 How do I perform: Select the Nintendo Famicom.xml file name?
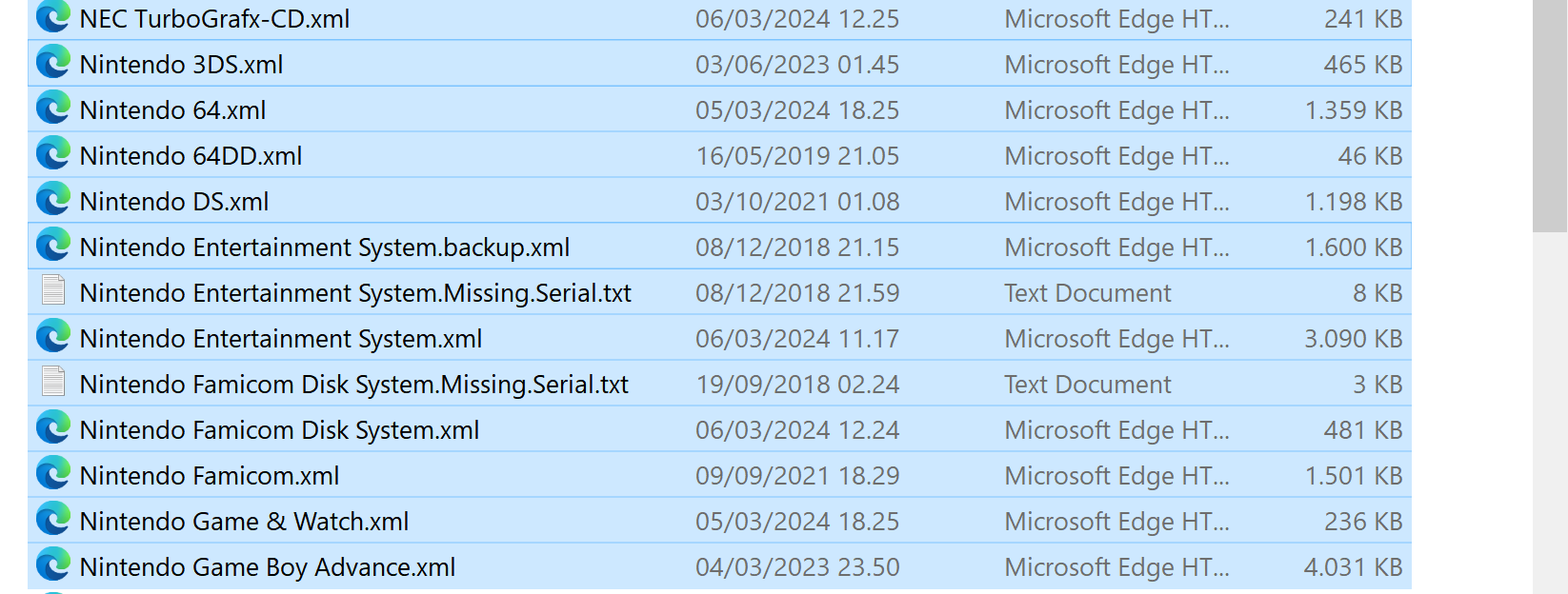pos(210,476)
